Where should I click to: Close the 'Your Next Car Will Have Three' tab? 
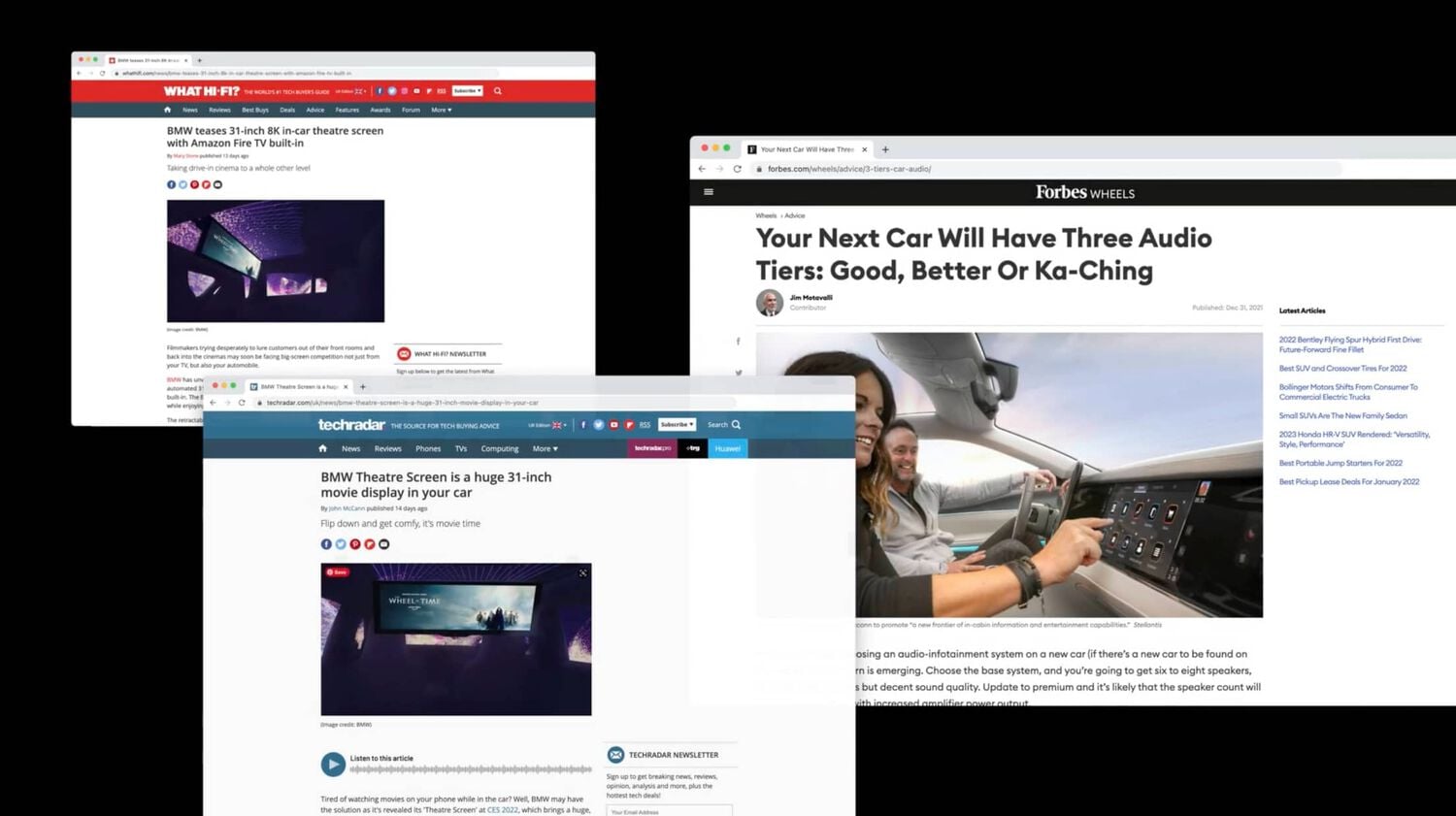click(x=864, y=149)
